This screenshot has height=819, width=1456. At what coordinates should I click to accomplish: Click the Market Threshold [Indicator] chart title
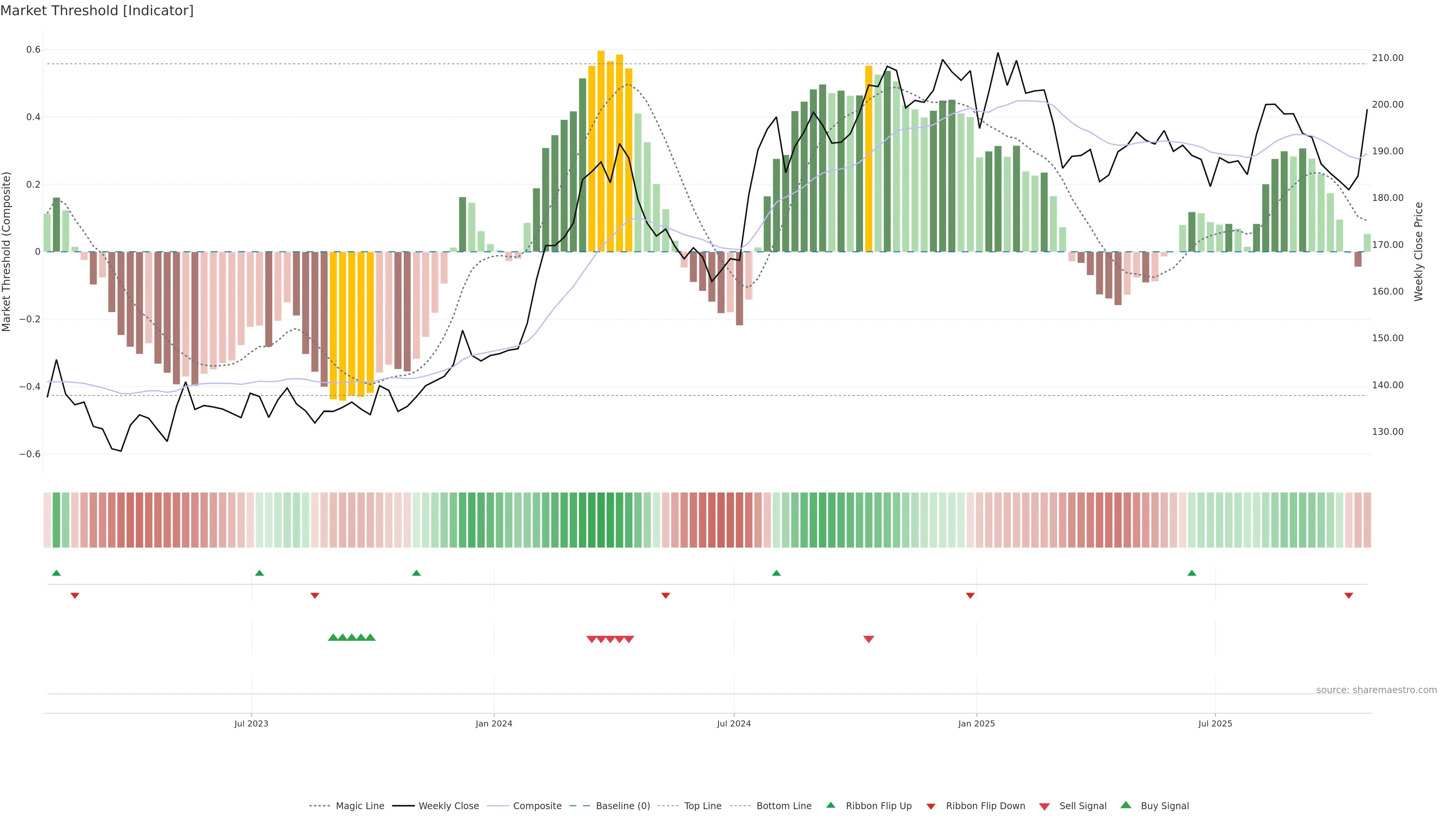[97, 11]
